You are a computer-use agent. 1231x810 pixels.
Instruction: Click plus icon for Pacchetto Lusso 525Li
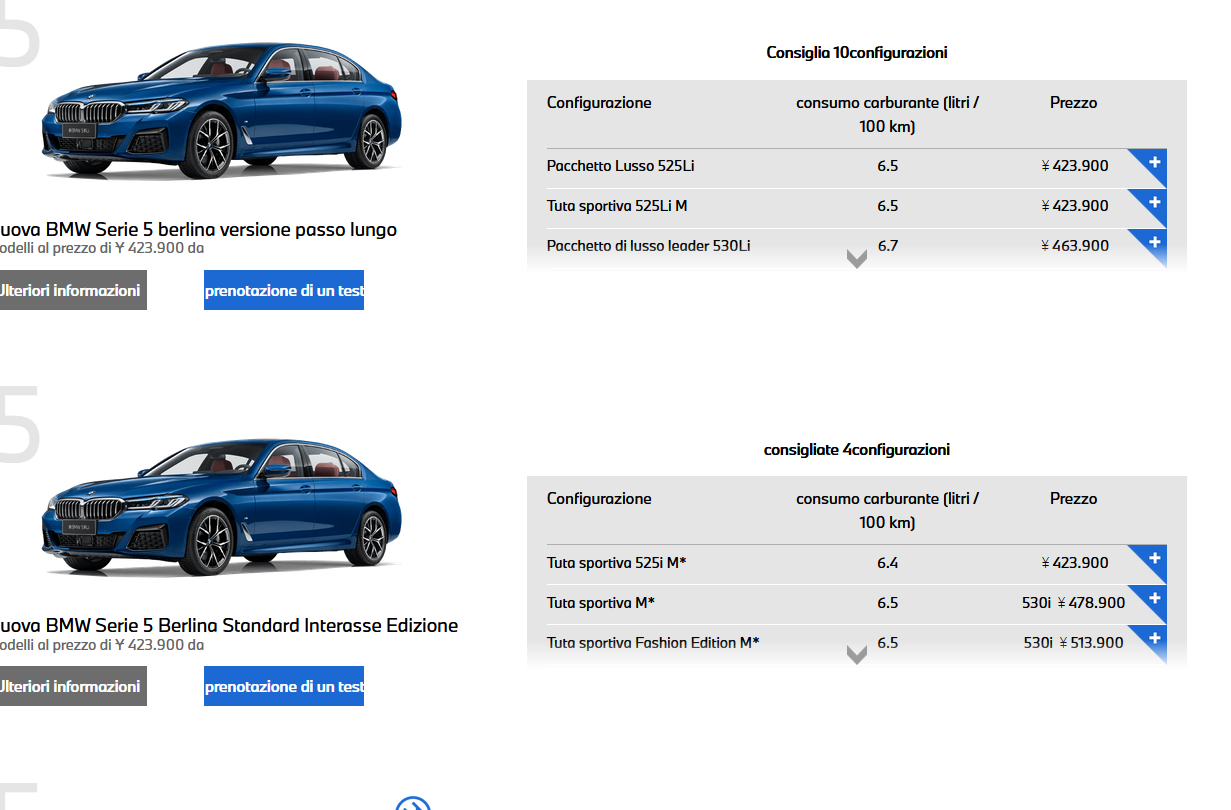[1153, 162]
